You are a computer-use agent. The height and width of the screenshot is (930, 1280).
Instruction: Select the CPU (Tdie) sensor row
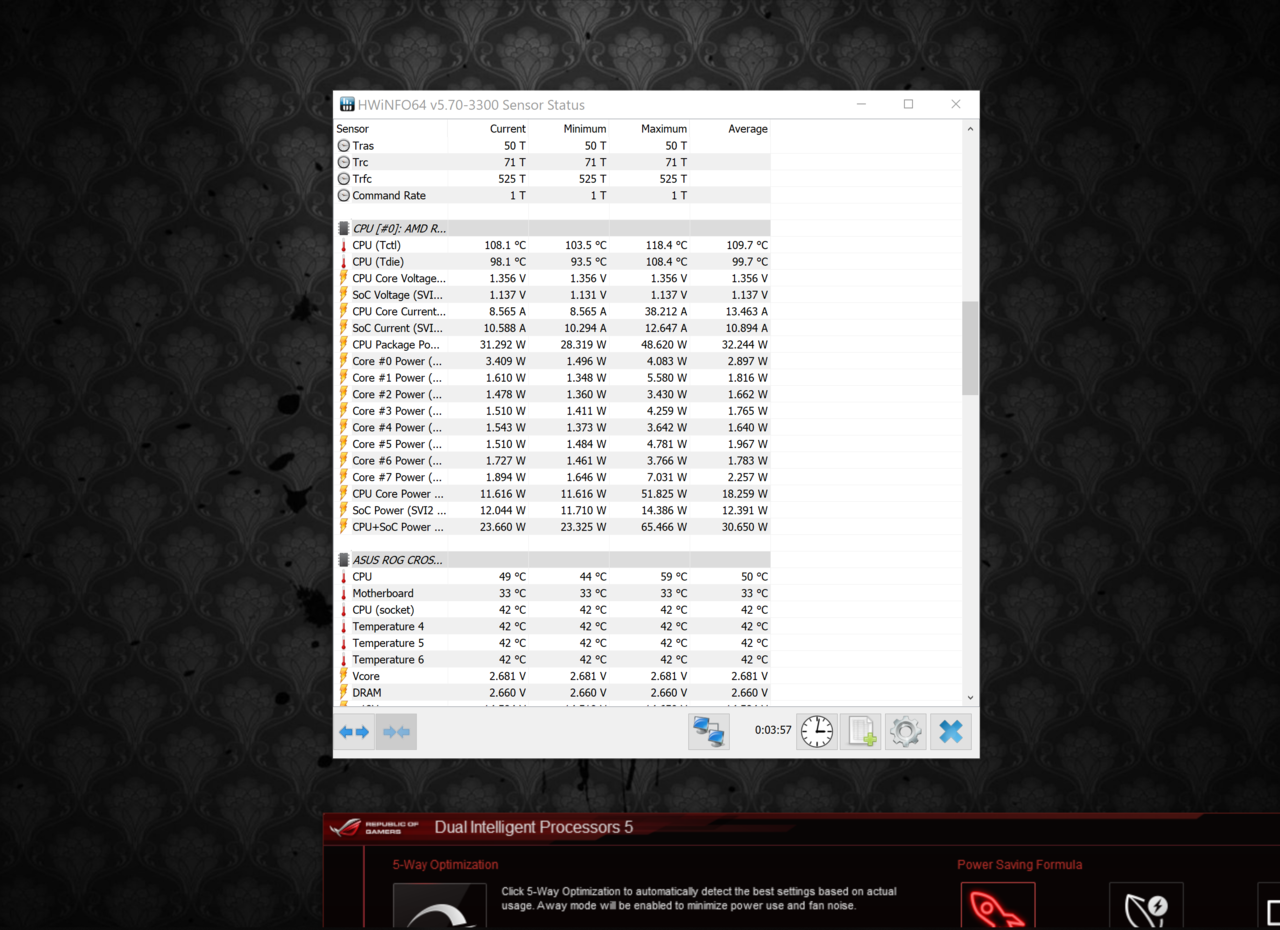pos(552,262)
